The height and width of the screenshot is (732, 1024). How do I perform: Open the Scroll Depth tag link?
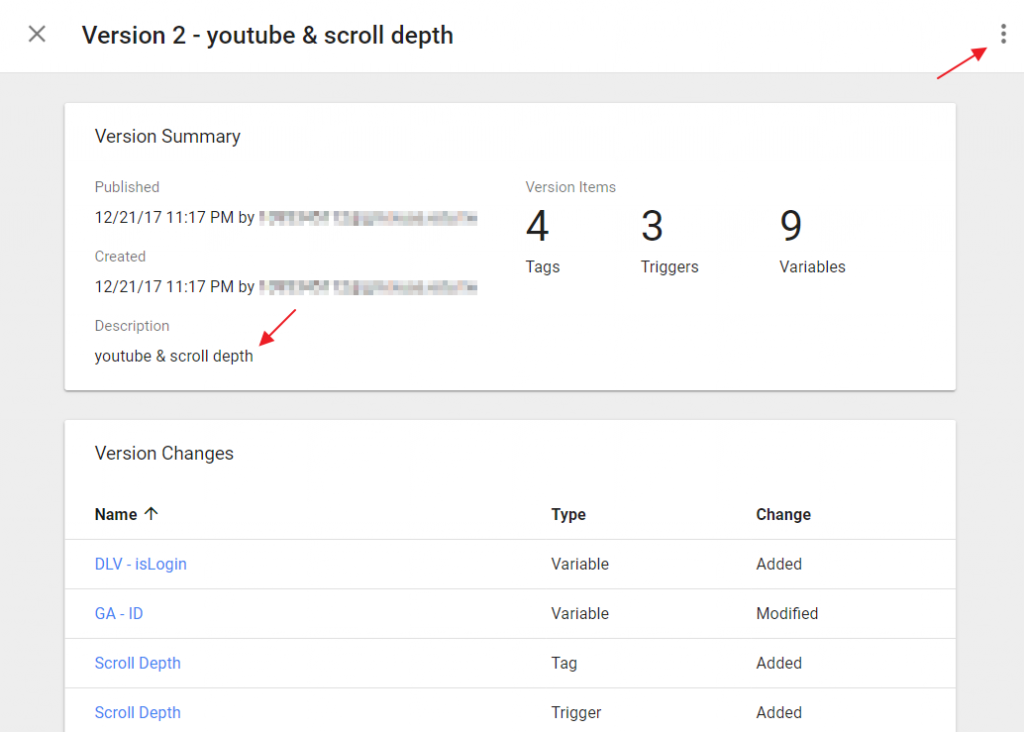138,663
